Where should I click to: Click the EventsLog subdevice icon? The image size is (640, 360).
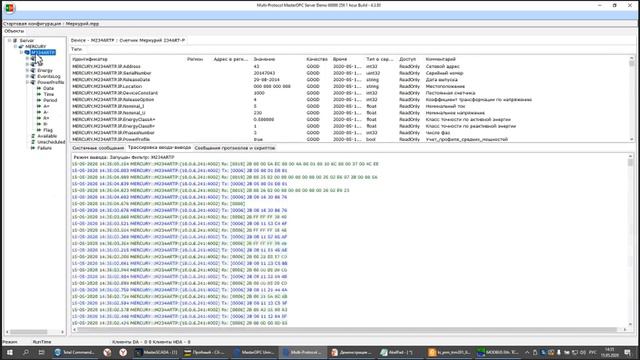(x=33, y=76)
